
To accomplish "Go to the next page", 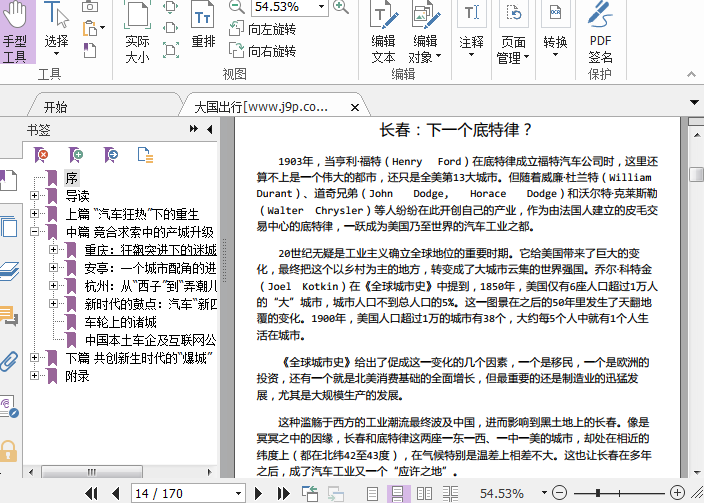I will [258, 494].
